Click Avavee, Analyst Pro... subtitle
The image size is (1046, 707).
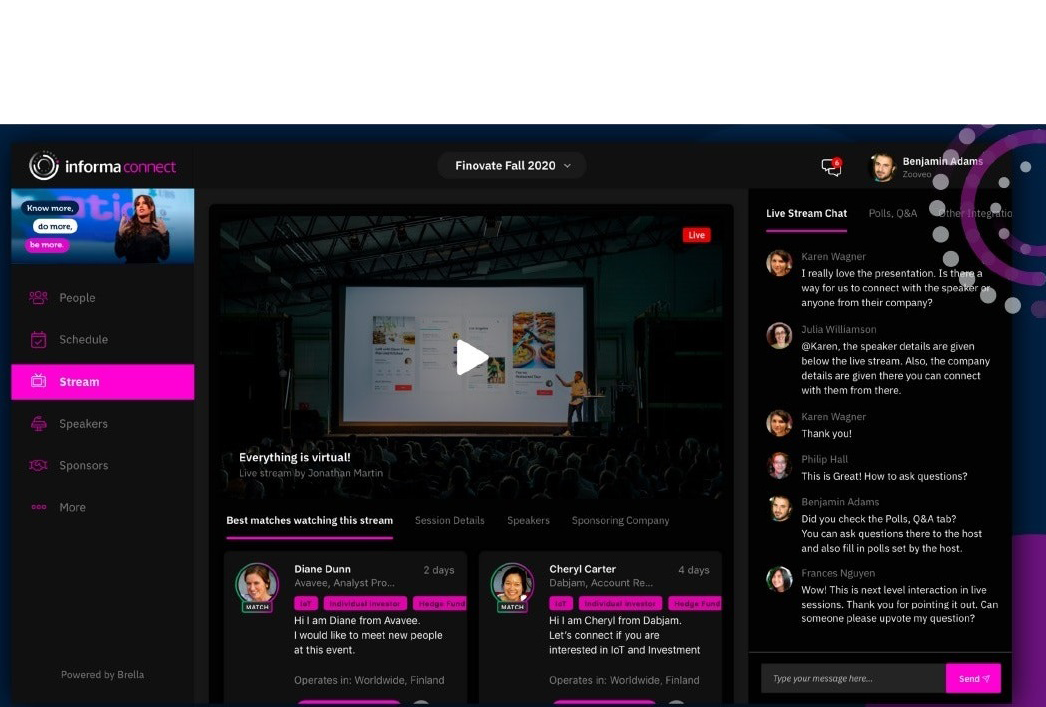[x=344, y=583]
